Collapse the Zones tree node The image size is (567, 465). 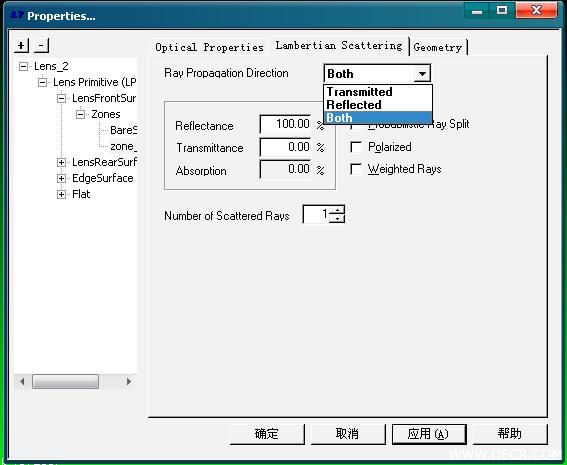[x=80, y=115]
